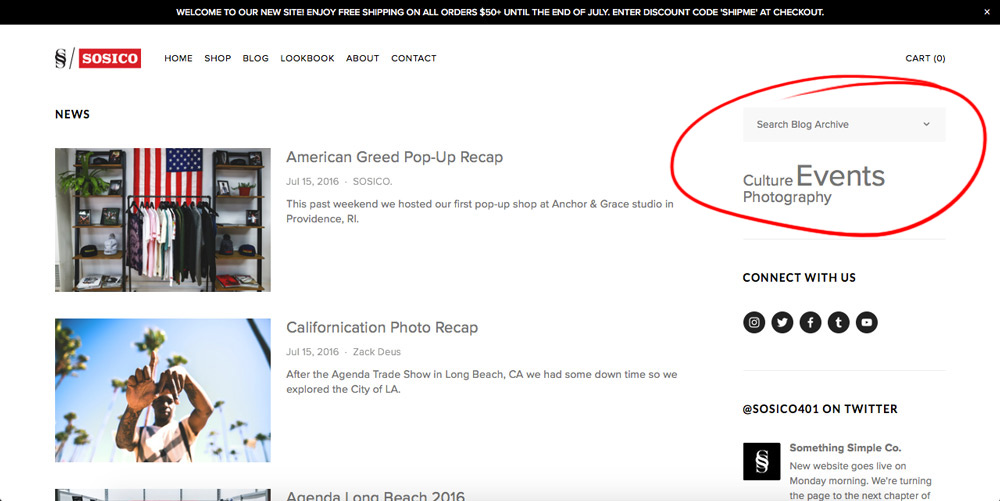This screenshot has width=1000, height=501.
Task: Click the Something Simple Co. Twitter avatar
Action: coord(761,461)
